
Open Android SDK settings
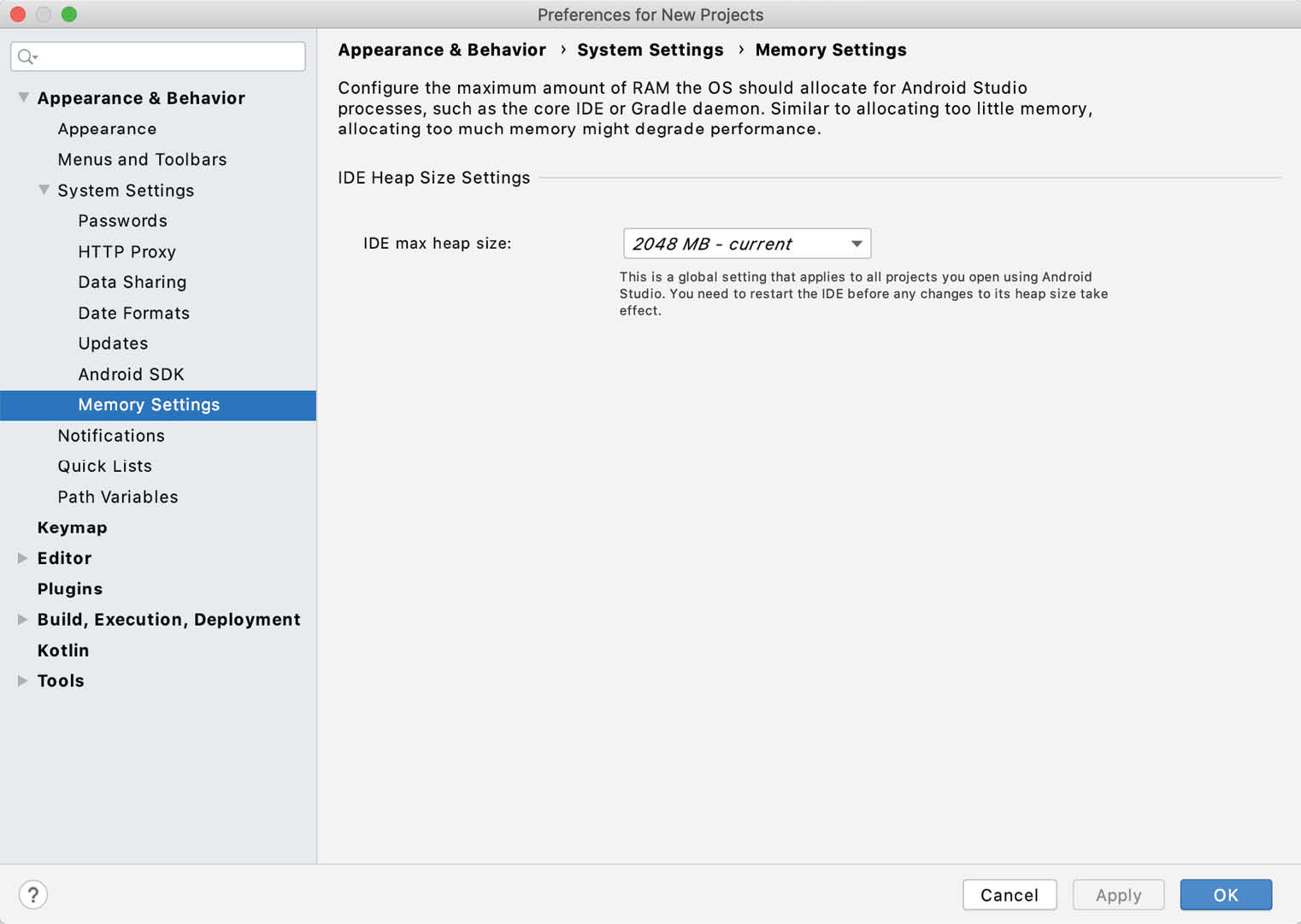[x=131, y=374]
